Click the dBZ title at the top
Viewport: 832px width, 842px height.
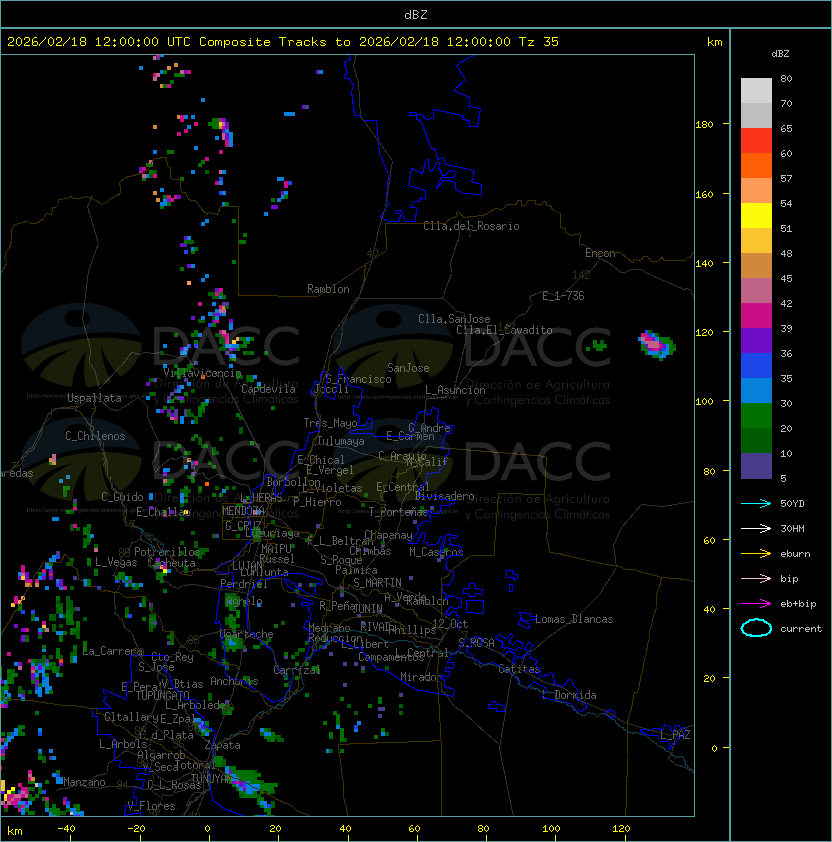[416, 14]
